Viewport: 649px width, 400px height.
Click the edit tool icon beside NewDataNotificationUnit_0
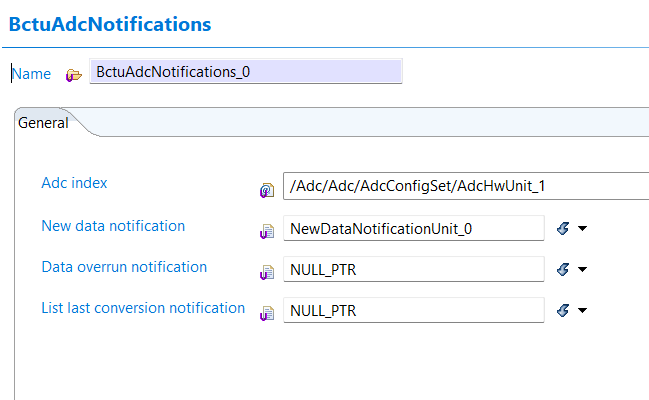coord(563,229)
